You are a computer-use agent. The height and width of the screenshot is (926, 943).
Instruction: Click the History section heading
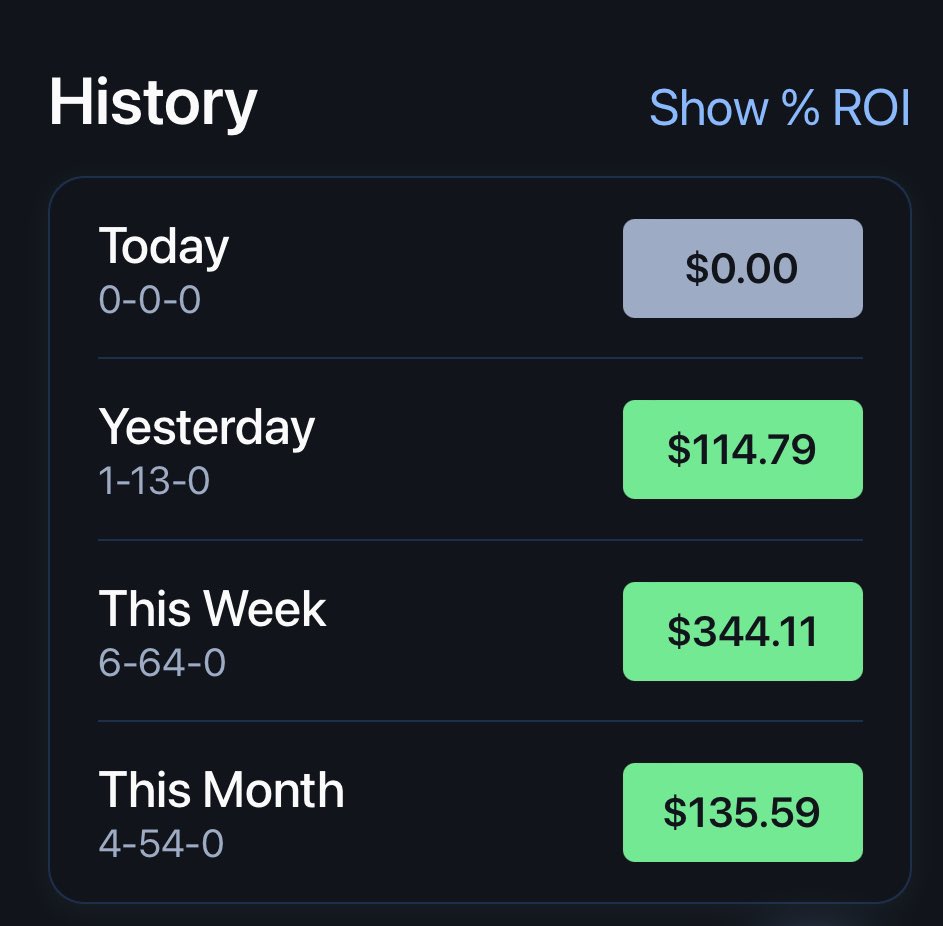pos(153,102)
